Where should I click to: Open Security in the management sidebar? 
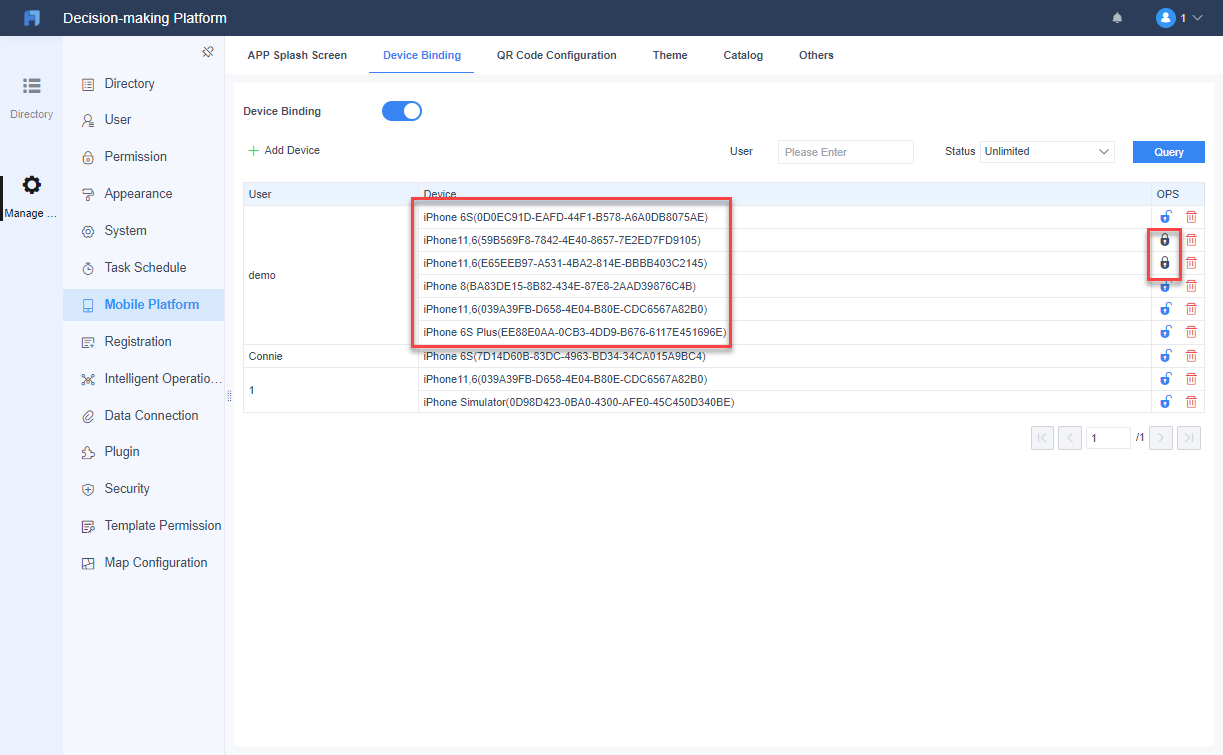[127, 489]
